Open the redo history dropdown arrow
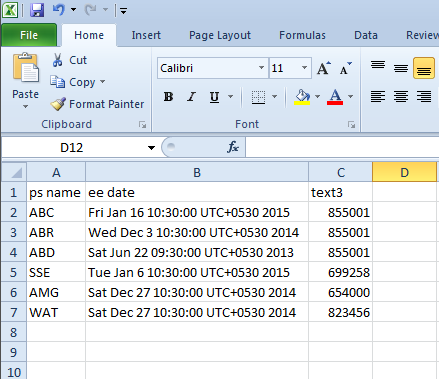 (x=105, y=10)
